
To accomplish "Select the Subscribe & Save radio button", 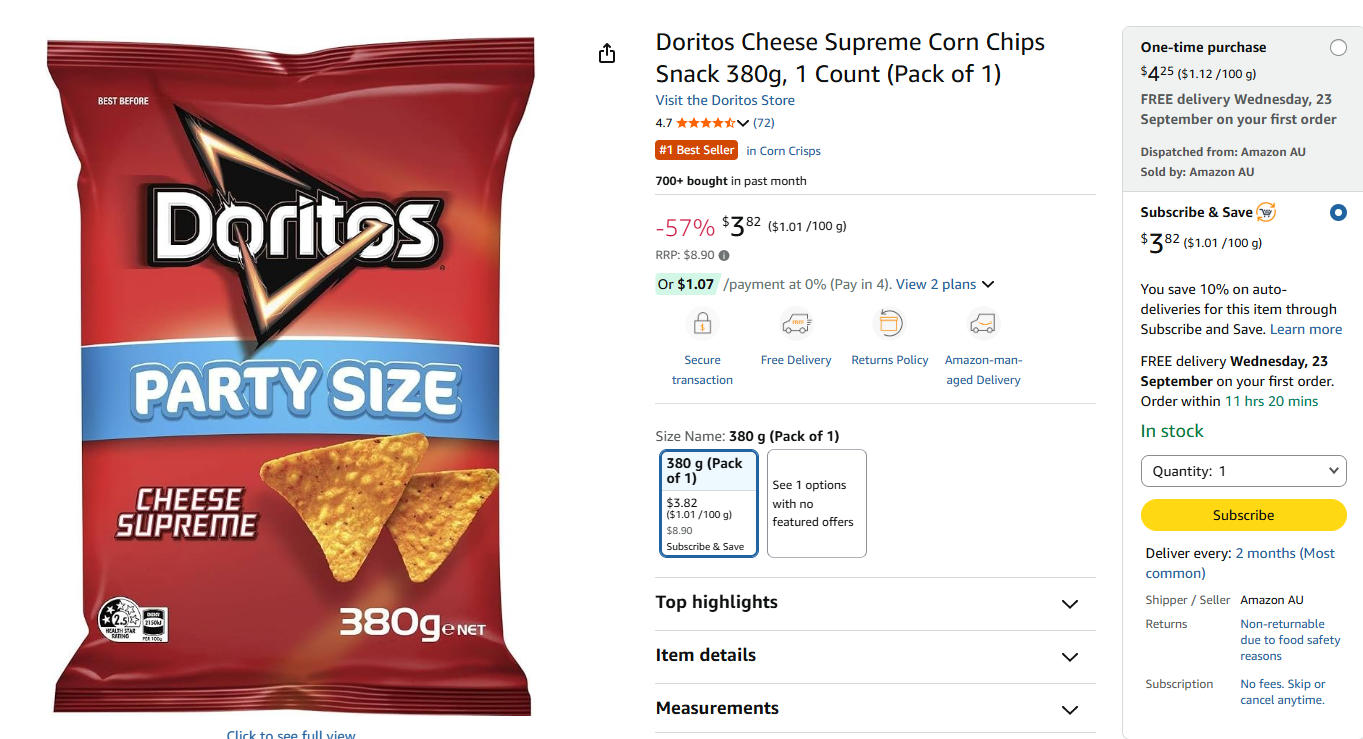I will coord(1338,213).
